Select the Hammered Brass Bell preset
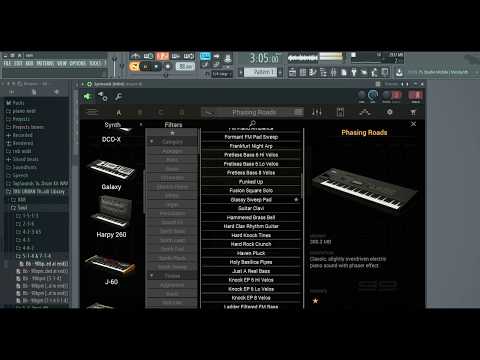The height and width of the screenshot is (360, 480). click(251, 217)
